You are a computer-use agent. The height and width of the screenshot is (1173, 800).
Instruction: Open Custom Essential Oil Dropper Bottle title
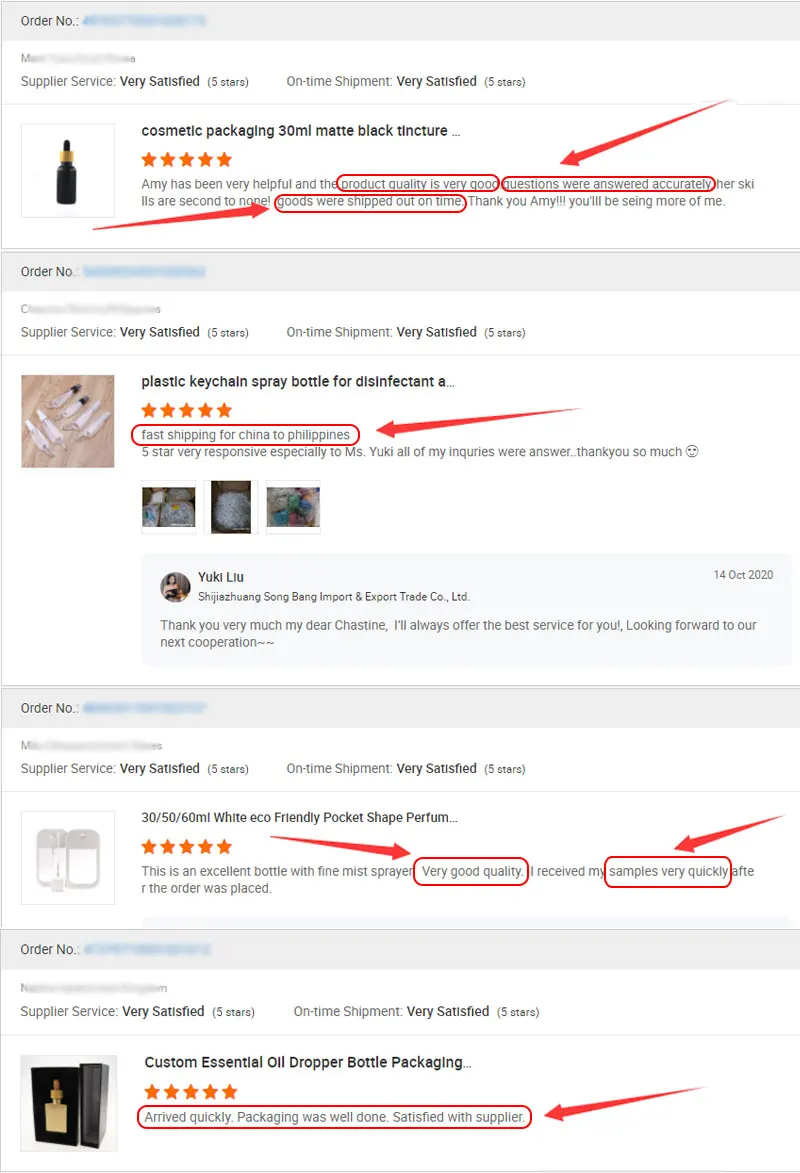coord(308,1062)
